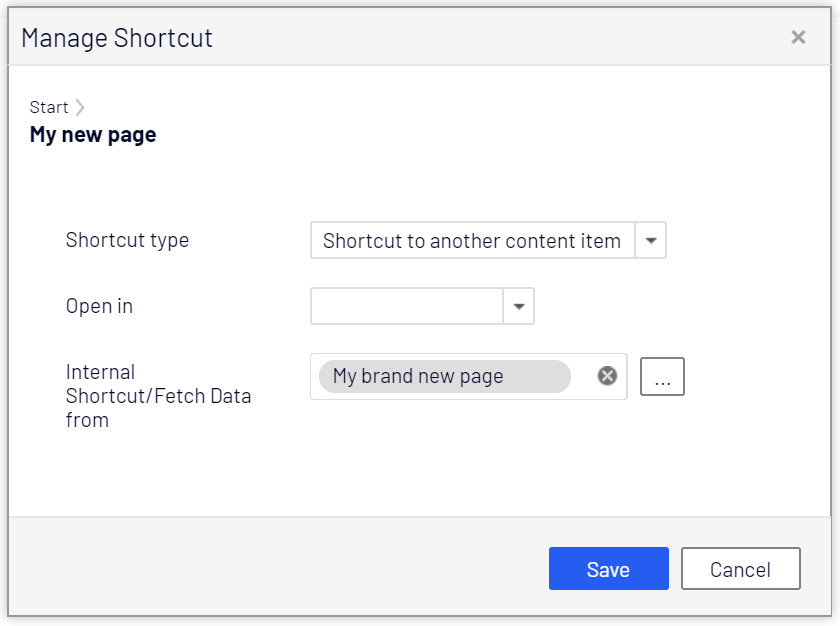Save the shortcut settings
The image size is (840, 626).
point(608,569)
